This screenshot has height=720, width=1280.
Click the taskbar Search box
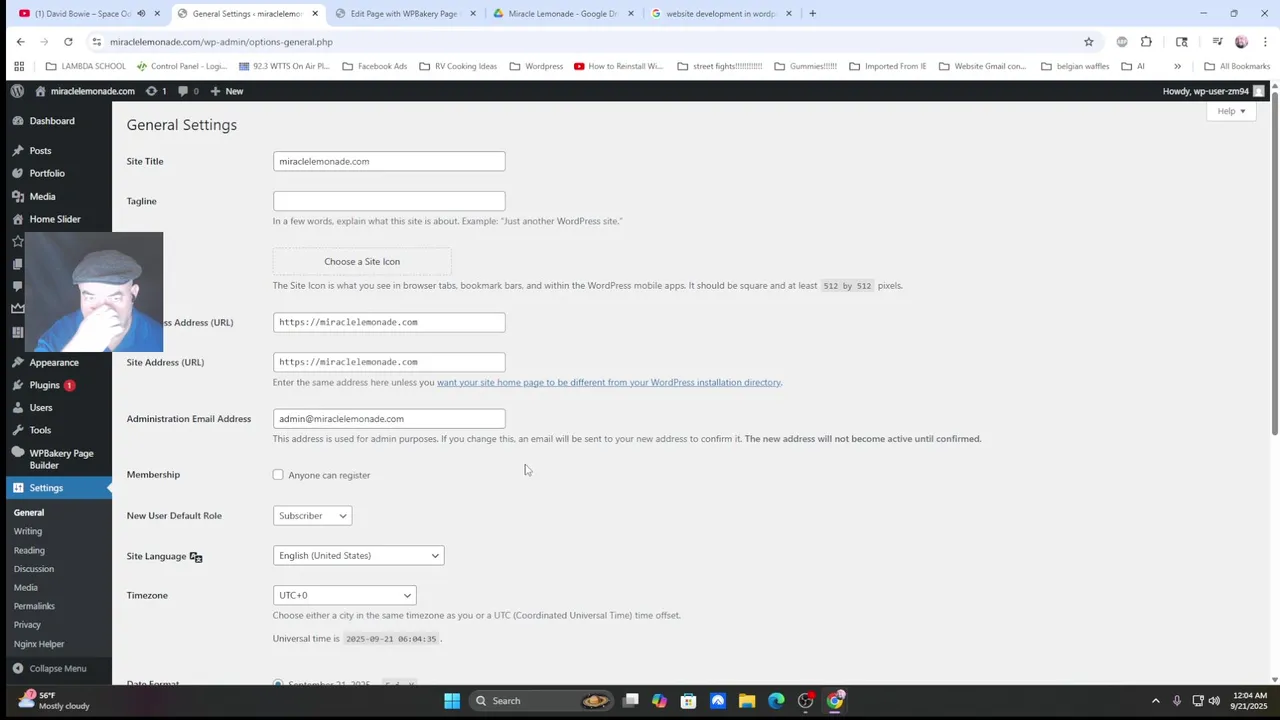539,701
